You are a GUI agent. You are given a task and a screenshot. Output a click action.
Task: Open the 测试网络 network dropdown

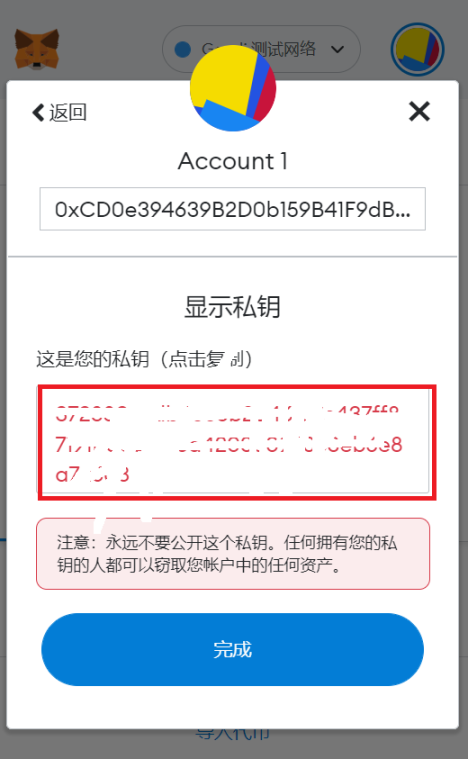261,49
